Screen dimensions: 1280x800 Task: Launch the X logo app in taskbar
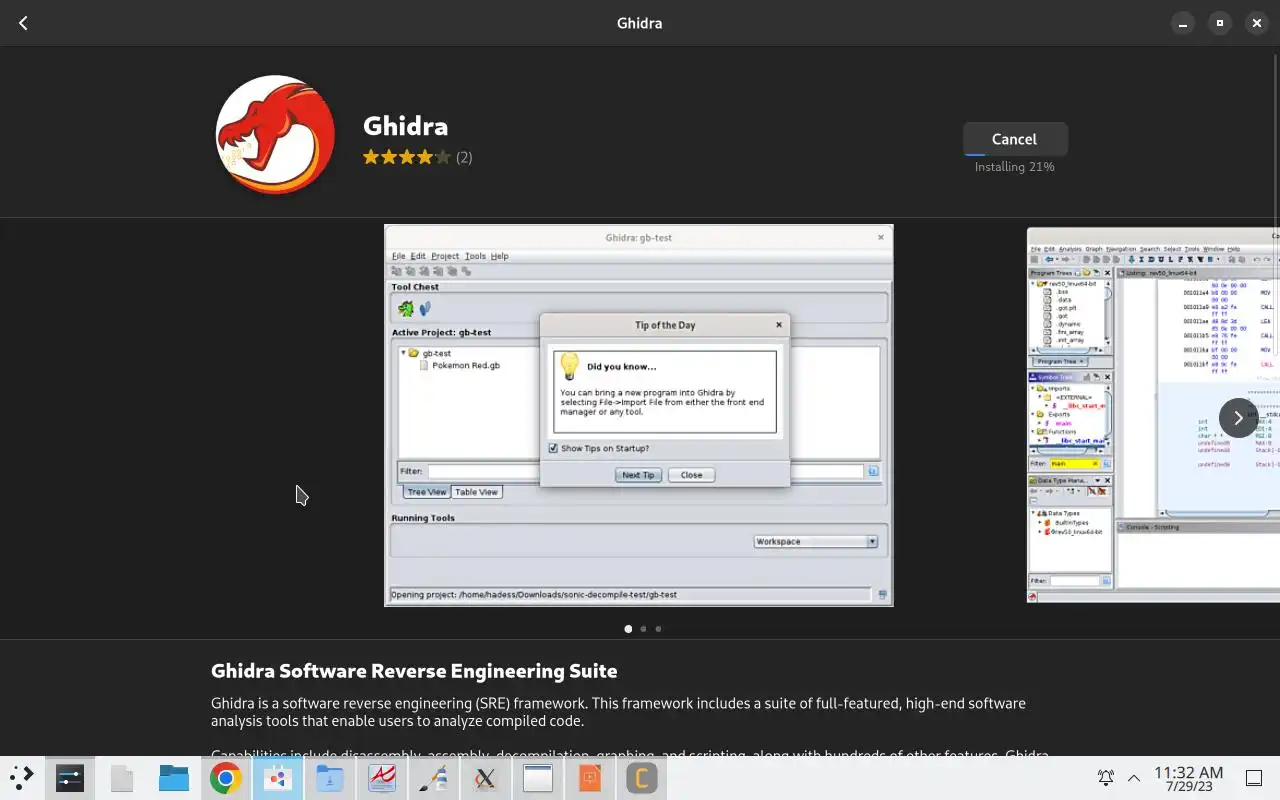point(486,778)
